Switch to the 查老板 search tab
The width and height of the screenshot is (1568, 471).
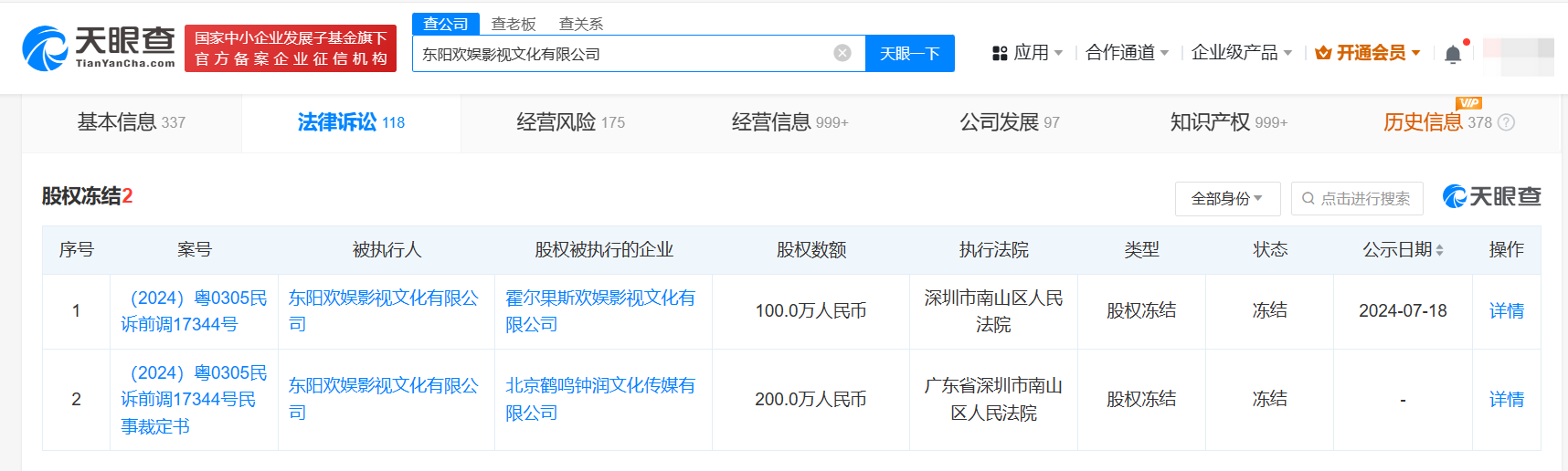514,24
